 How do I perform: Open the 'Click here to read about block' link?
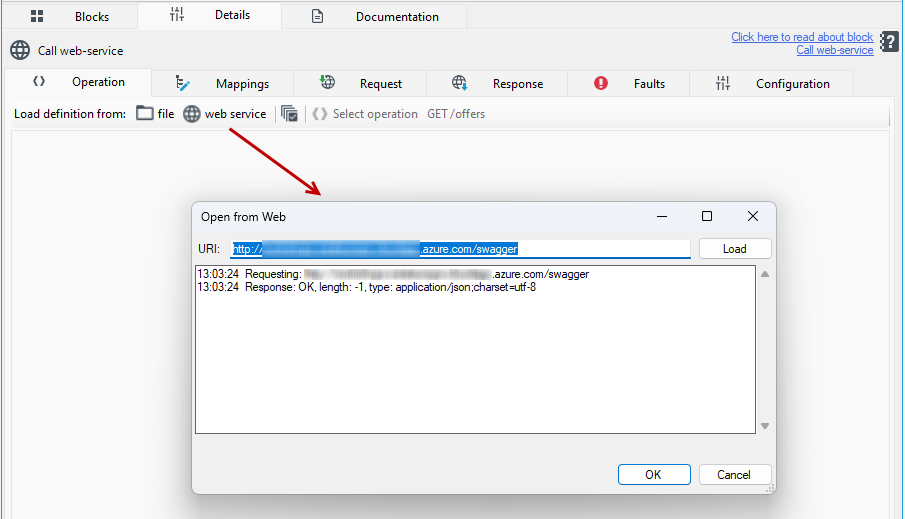(x=802, y=37)
